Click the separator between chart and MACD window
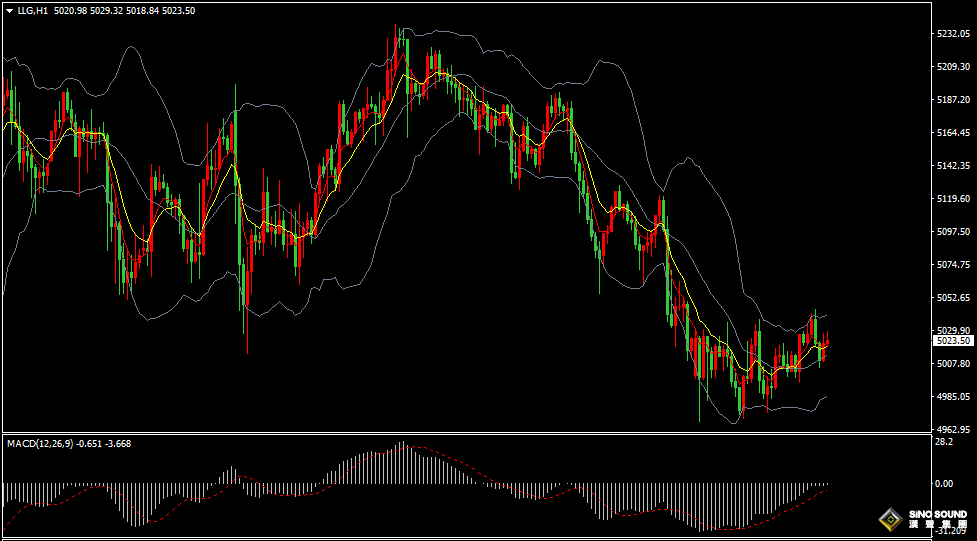Image resolution: width=977 pixels, height=541 pixels. (x=466, y=433)
